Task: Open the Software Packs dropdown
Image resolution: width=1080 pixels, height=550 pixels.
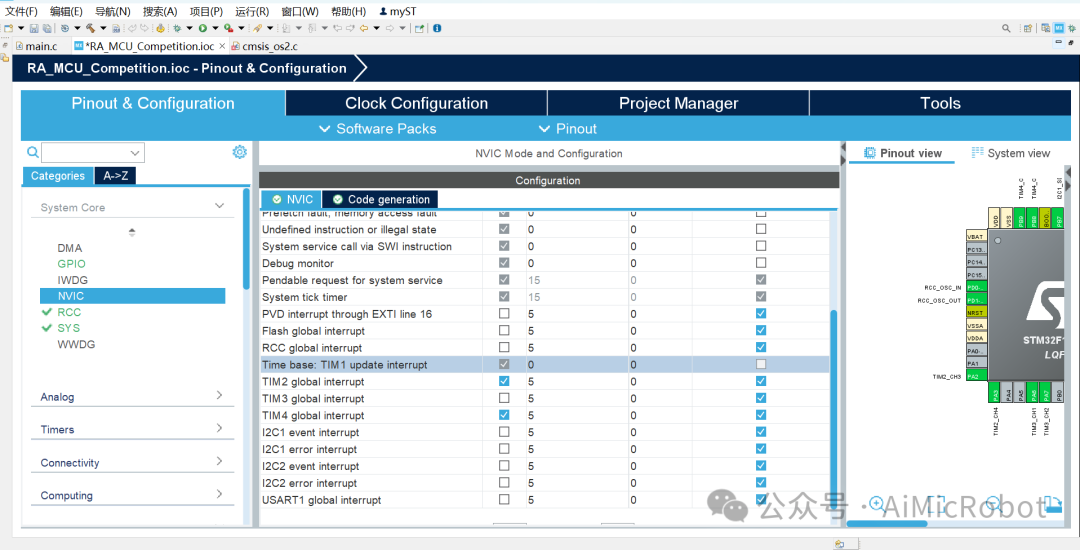Action: click(x=377, y=129)
